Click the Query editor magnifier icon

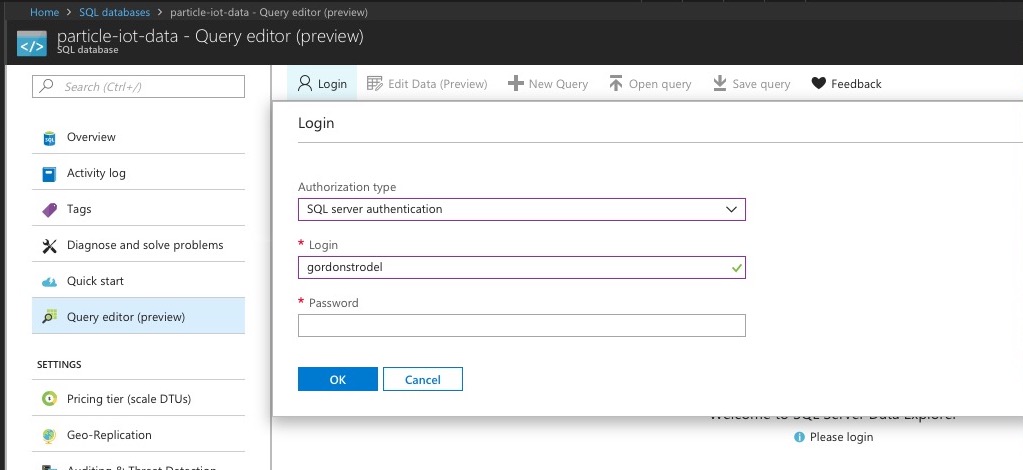49,317
